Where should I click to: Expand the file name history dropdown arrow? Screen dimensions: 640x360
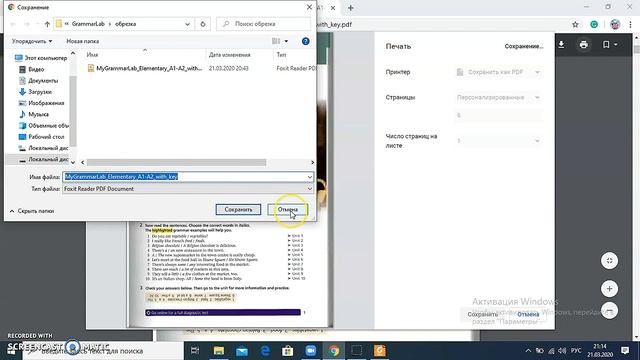click(x=310, y=177)
